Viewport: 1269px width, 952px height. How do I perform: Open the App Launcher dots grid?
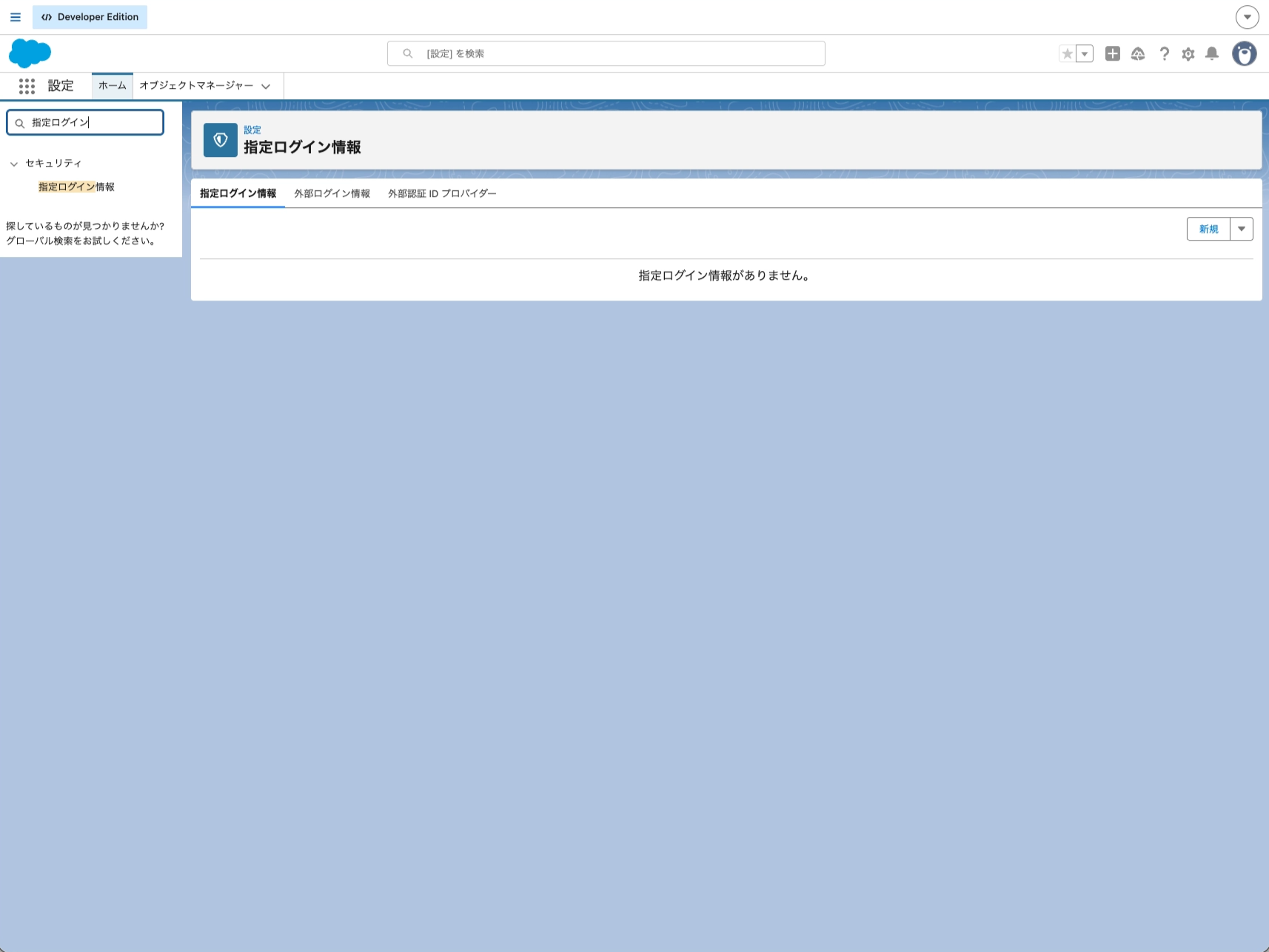click(27, 86)
